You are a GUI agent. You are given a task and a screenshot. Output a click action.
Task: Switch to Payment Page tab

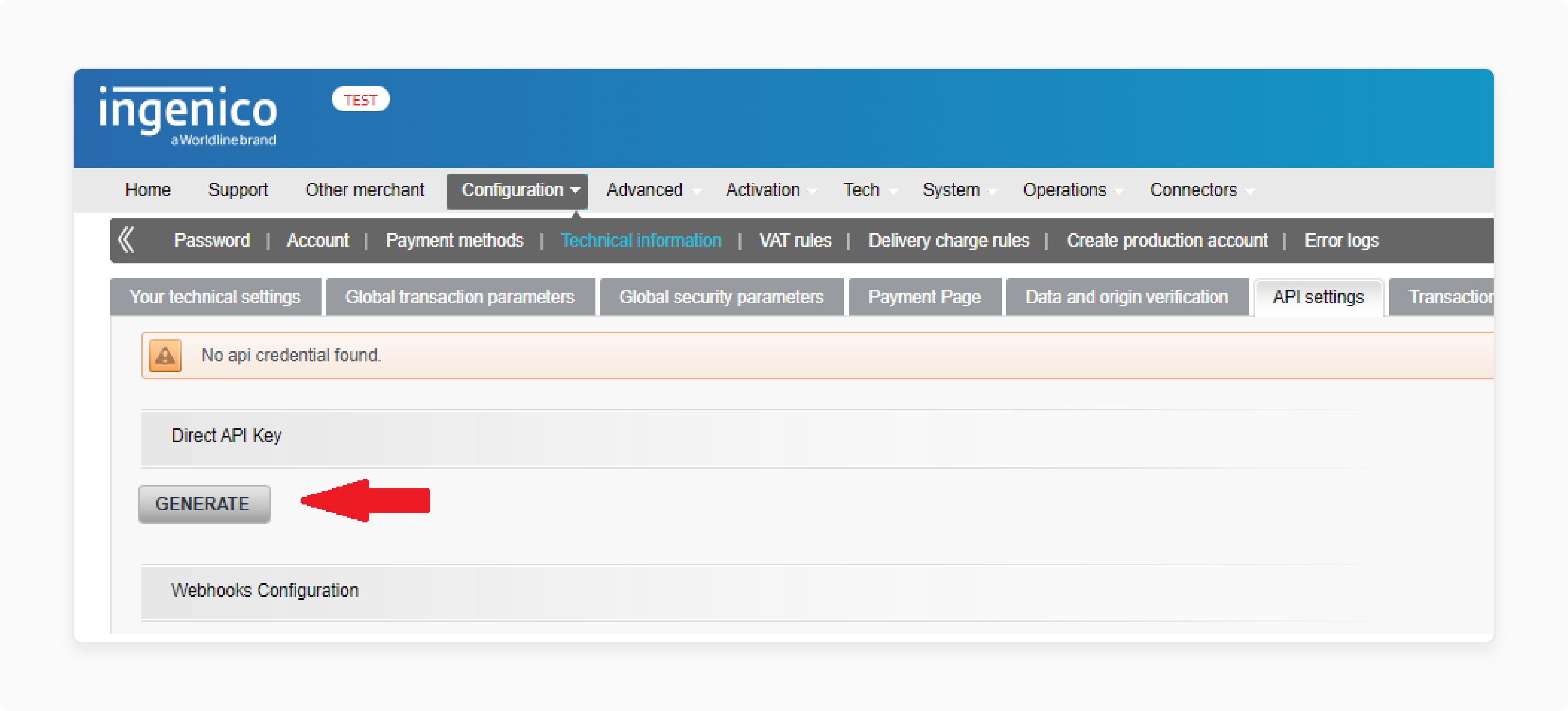tap(924, 297)
